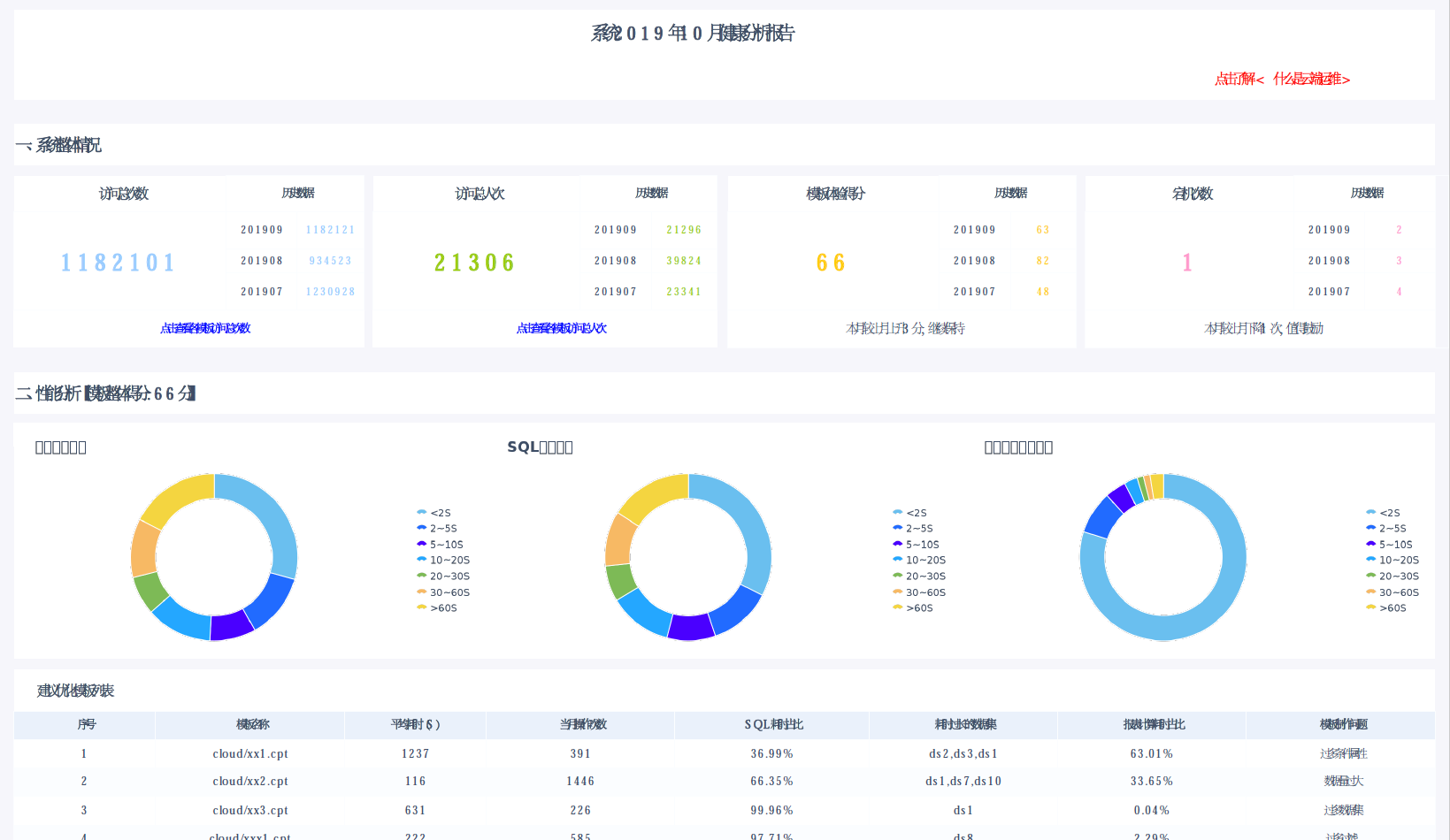Select the cloud/xx1.cpt table cell
This screenshot has width=1450, height=840.
pyautogui.click(x=250, y=754)
